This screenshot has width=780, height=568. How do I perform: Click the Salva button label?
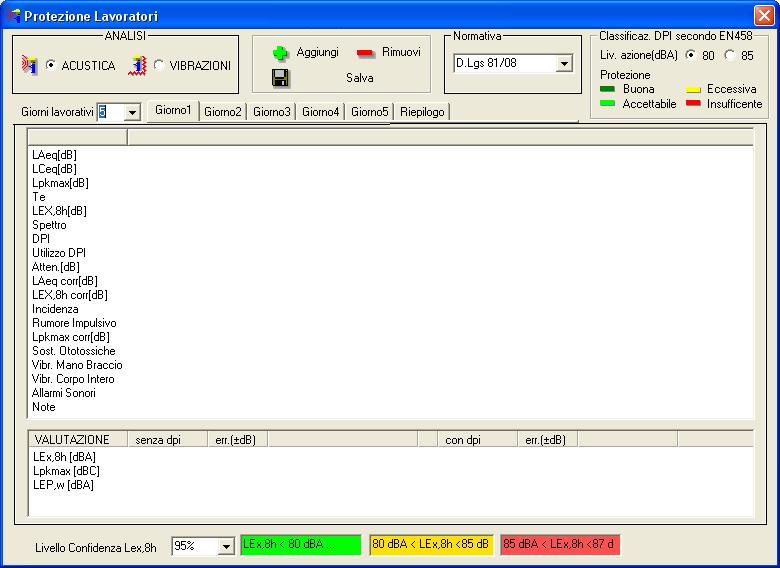click(x=360, y=78)
